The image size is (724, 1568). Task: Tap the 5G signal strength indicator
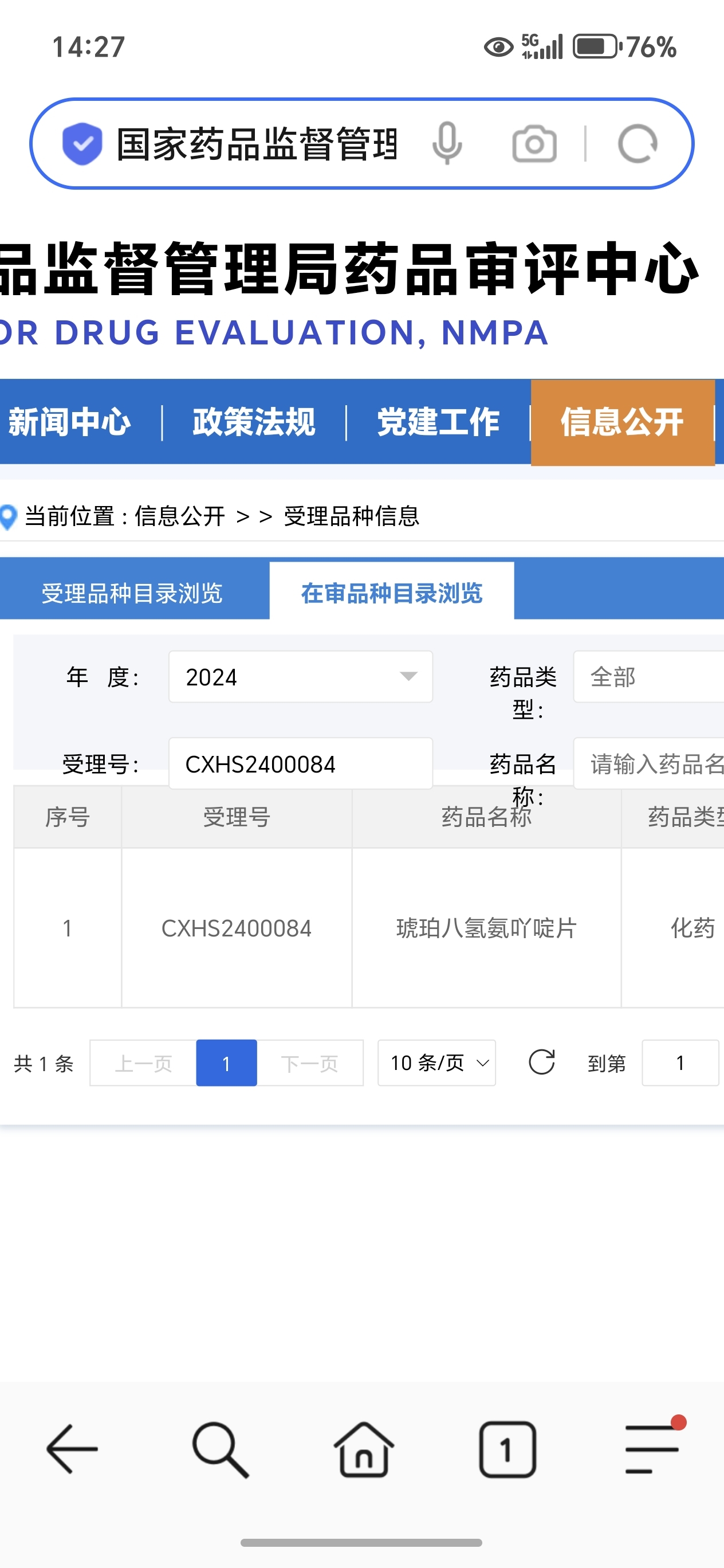(x=542, y=47)
